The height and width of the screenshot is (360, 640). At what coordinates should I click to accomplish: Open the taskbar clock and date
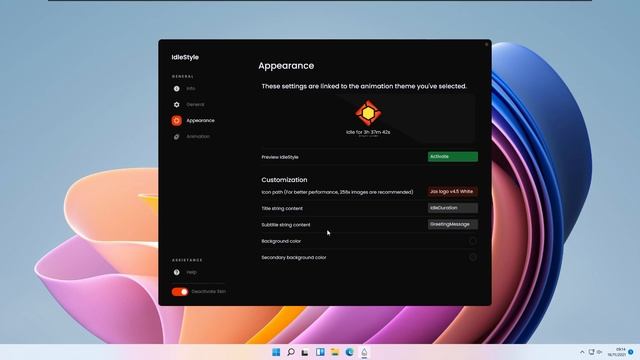[x=617, y=352]
